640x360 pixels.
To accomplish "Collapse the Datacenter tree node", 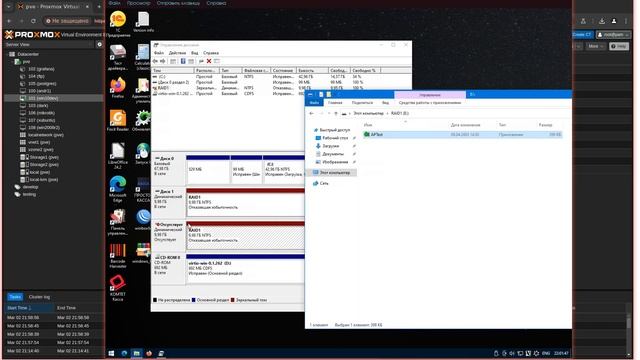I will coord(7,54).
